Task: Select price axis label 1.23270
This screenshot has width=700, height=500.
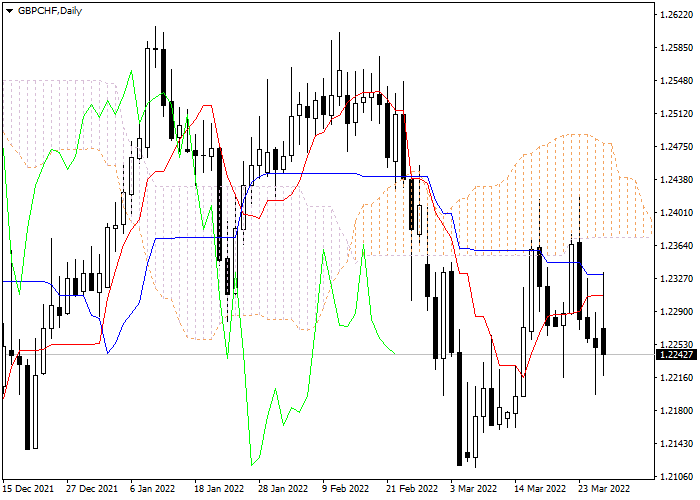Action: [676, 279]
